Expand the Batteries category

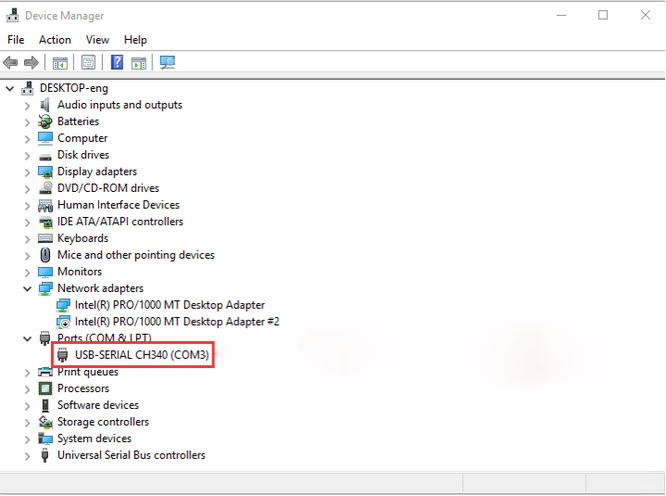click(27, 122)
